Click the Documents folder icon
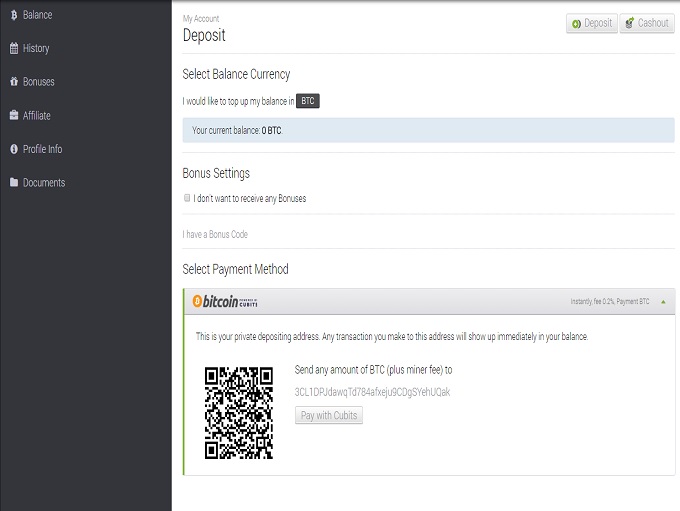This screenshot has width=680, height=511. click(14, 183)
